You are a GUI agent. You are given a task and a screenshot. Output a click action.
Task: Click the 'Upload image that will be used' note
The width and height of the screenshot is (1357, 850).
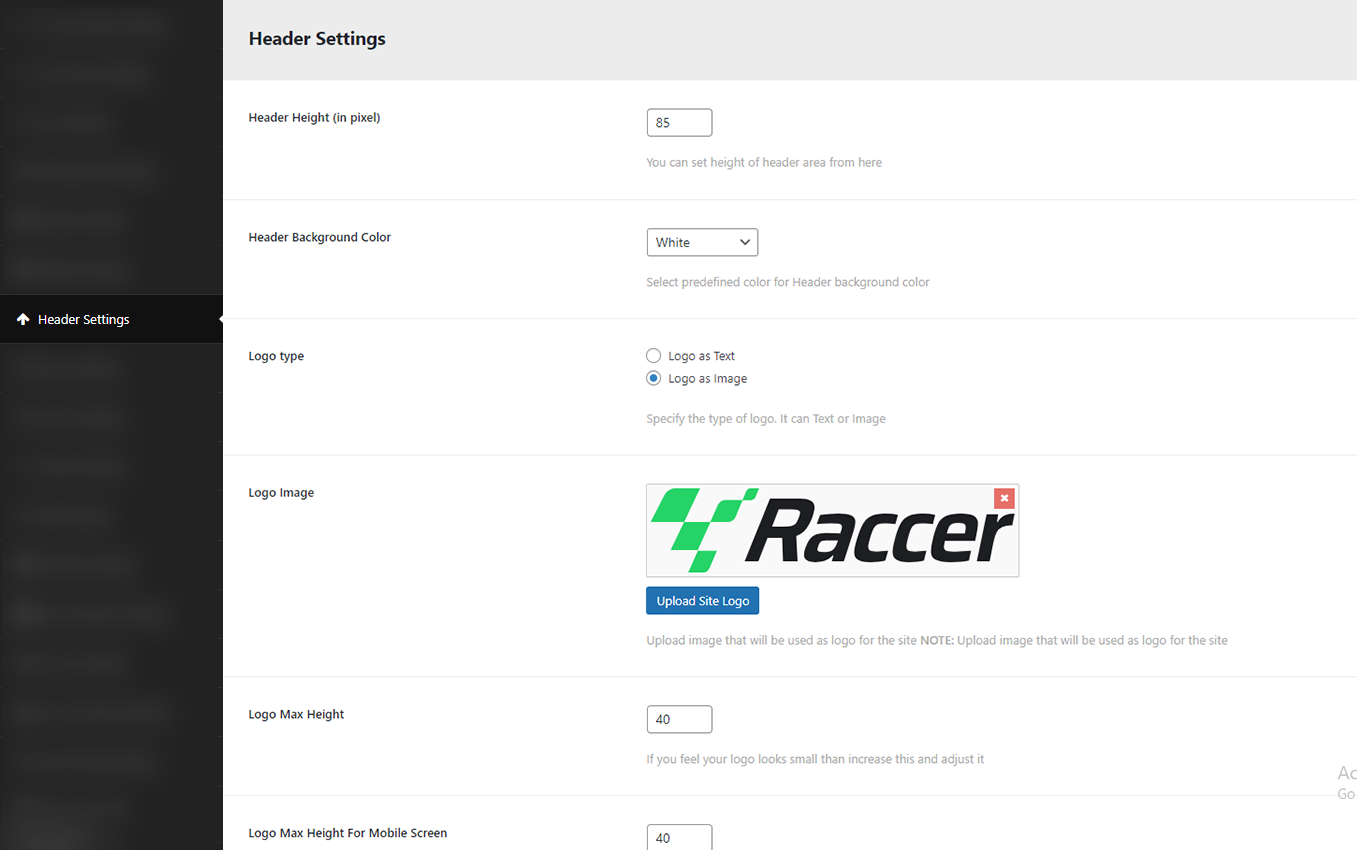point(937,640)
